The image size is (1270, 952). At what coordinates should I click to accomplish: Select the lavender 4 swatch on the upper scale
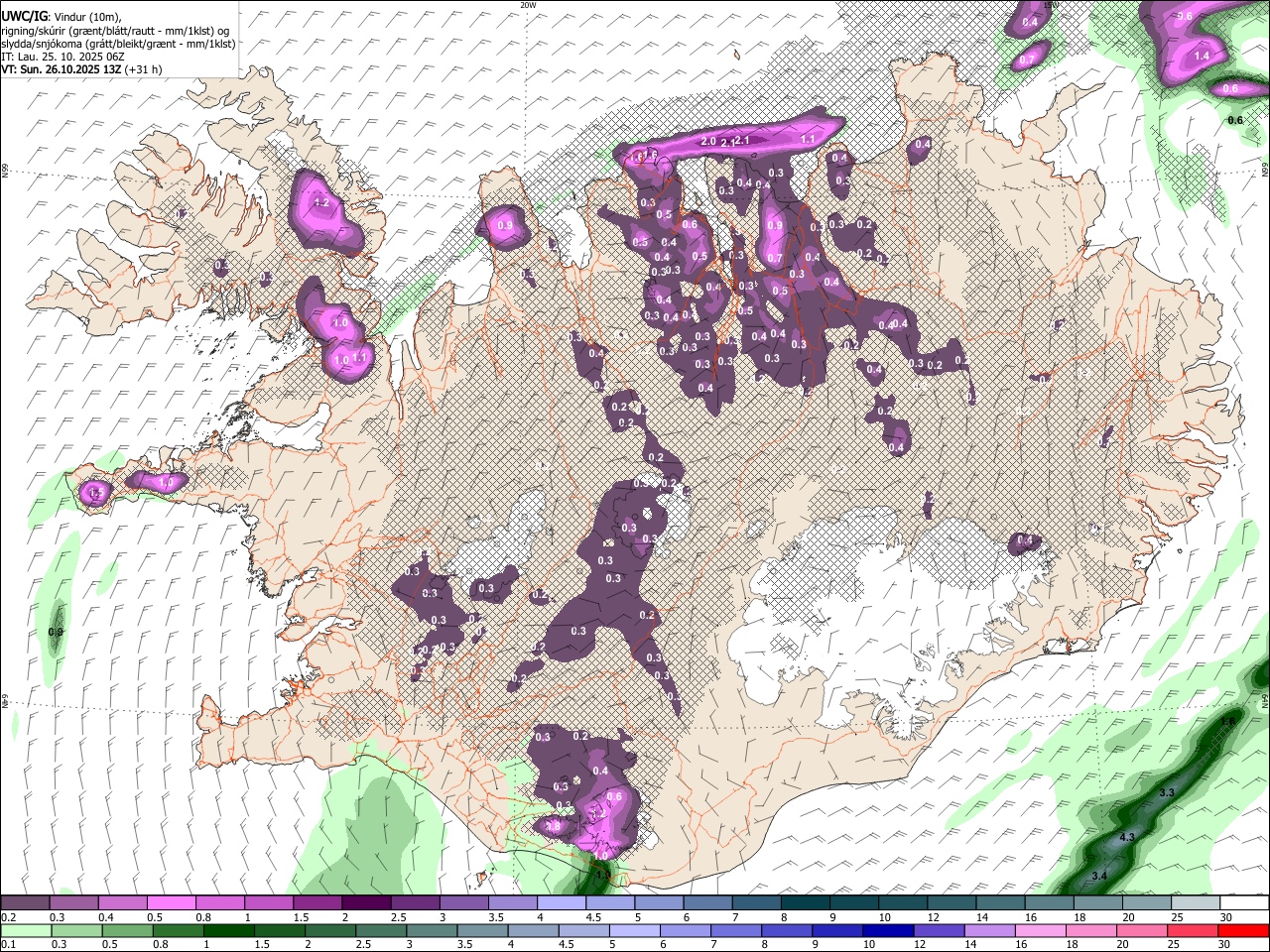coord(562,903)
